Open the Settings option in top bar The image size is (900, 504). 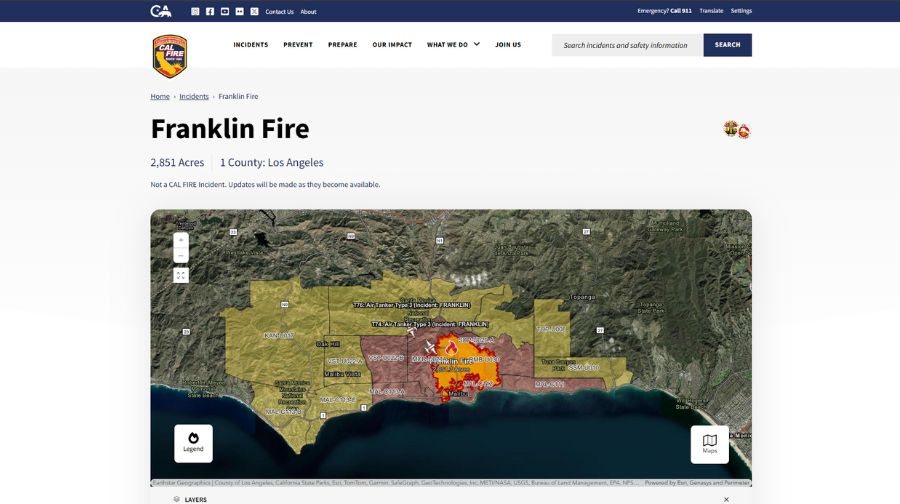point(741,11)
